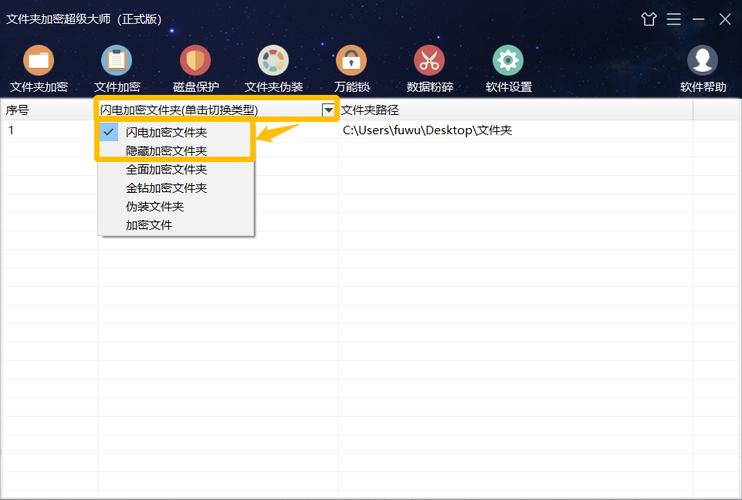Screen dimensions: 742x500
Task: Select the 文件加密 file encryption icon
Action: [x=116, y=61]
